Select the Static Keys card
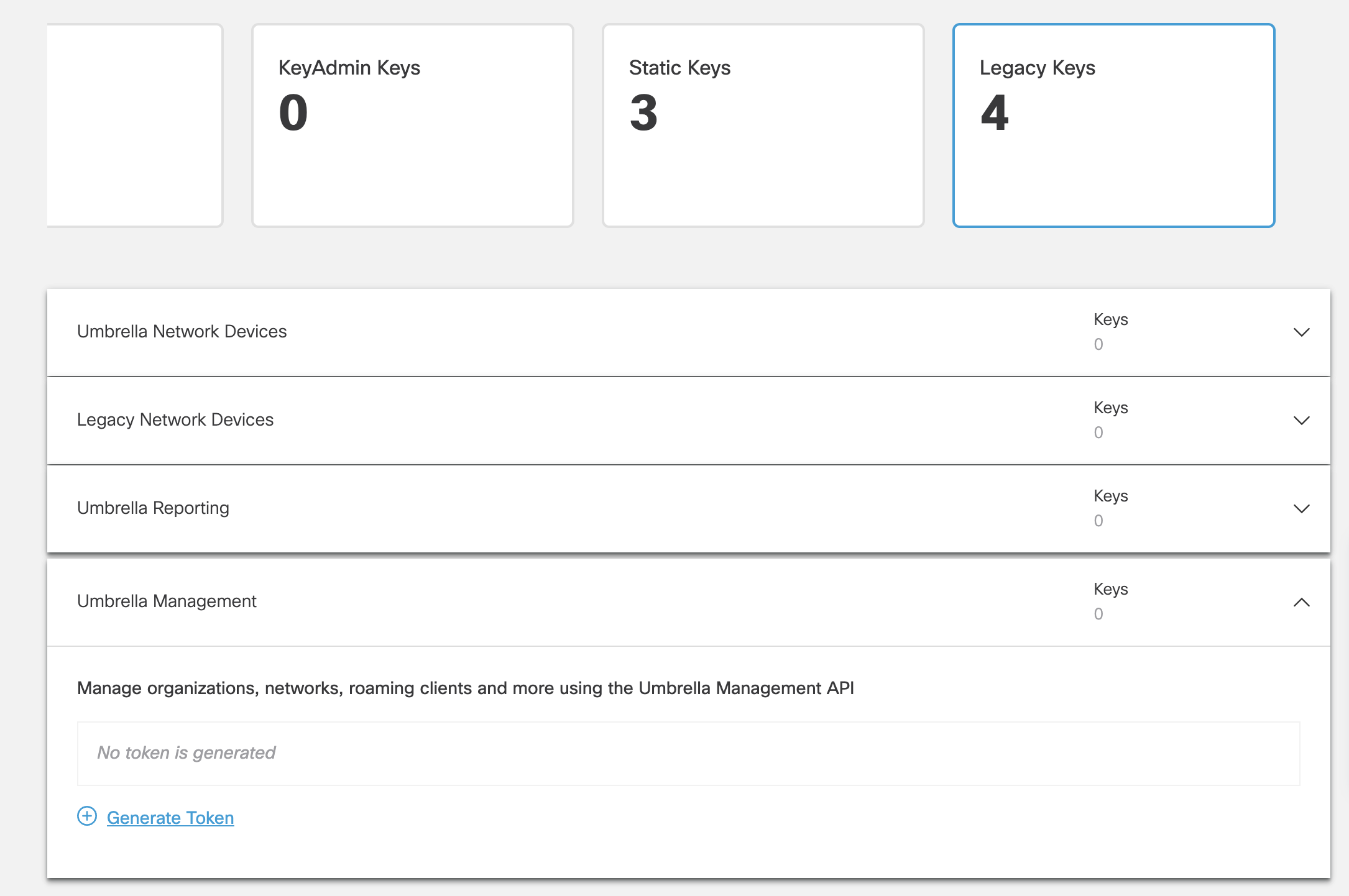 (762, 124)
